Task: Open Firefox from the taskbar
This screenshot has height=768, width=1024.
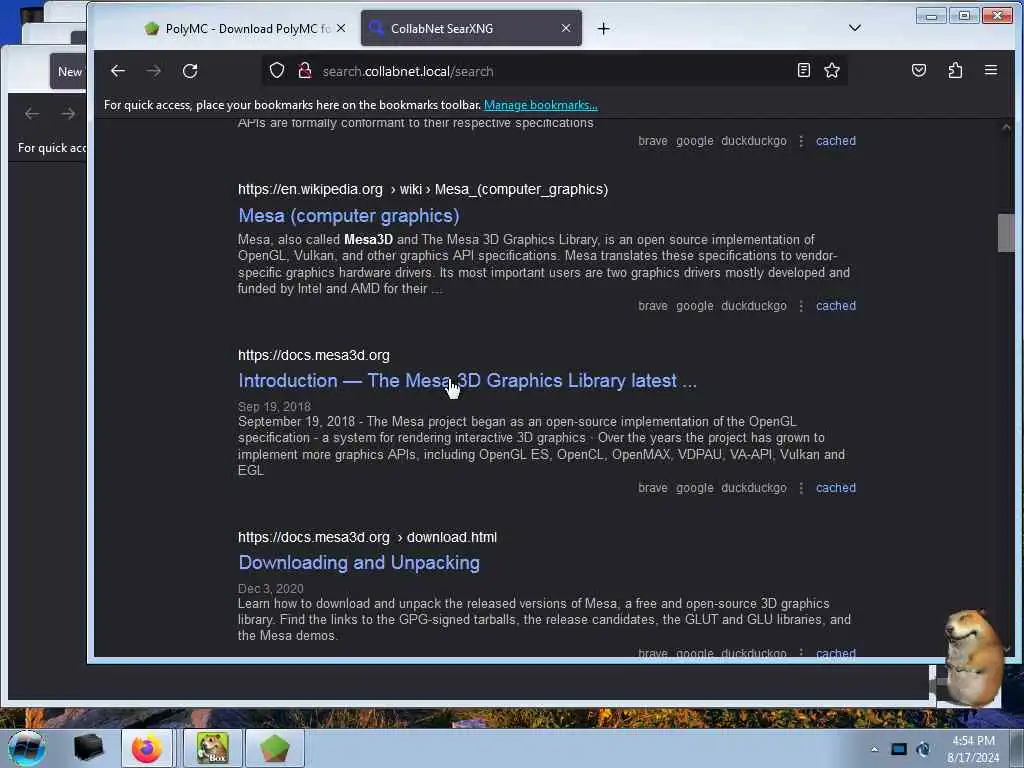Action: (x=147, y=748)
